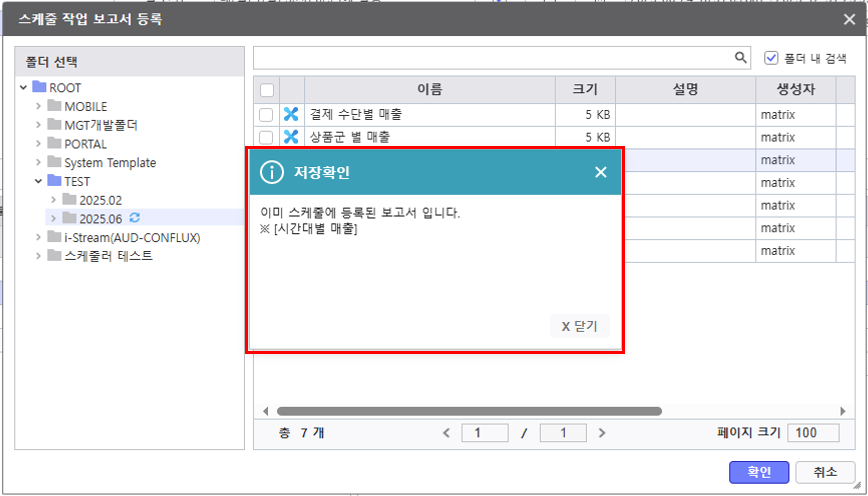Click the 취소 button
The width and height of the screenshot is (868, 496).
point(825,472)
